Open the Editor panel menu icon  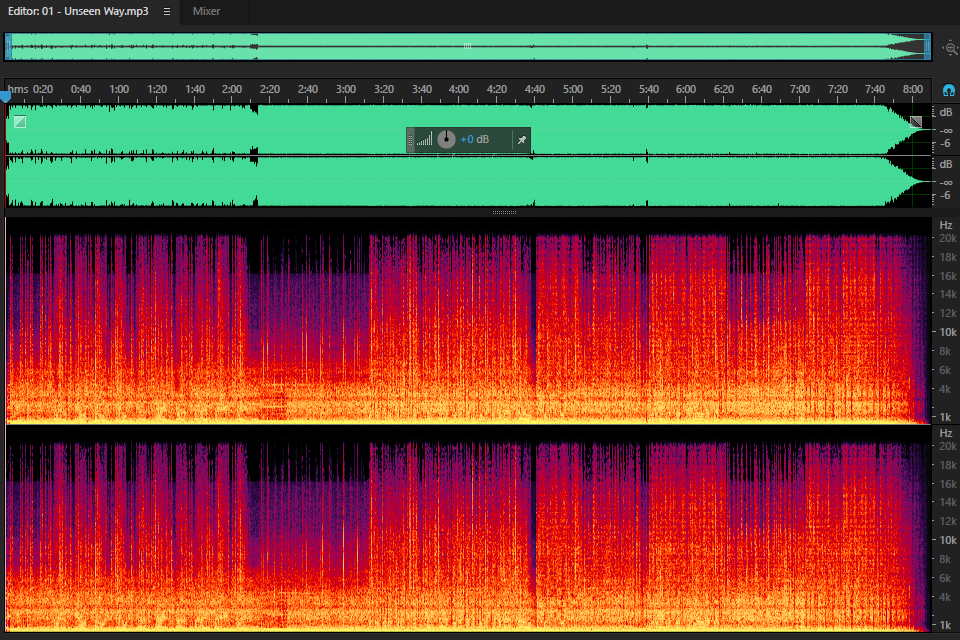tap(167, 12)
